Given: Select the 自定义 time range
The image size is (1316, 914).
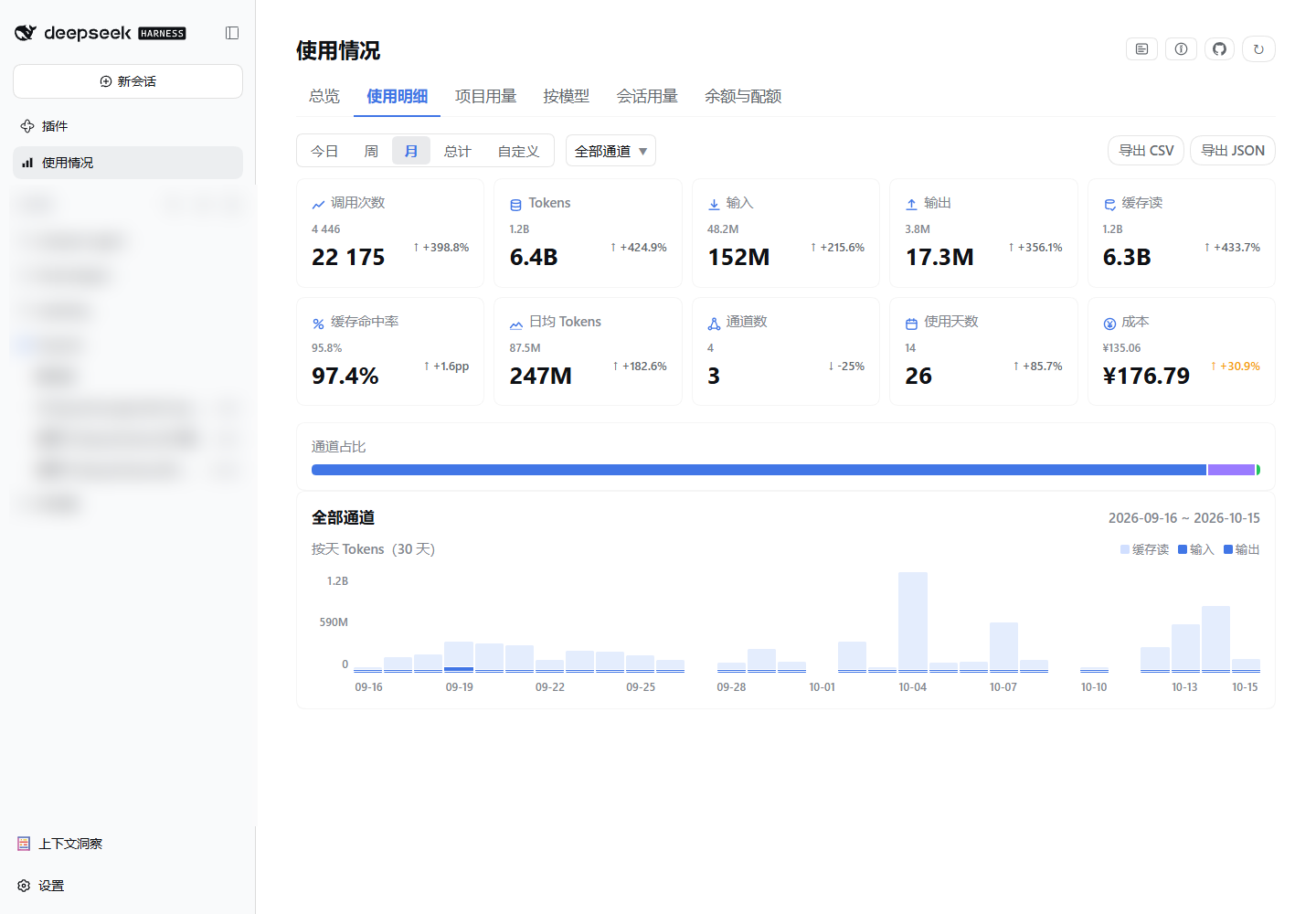Looking at the screenshot, I should [518, 151].
